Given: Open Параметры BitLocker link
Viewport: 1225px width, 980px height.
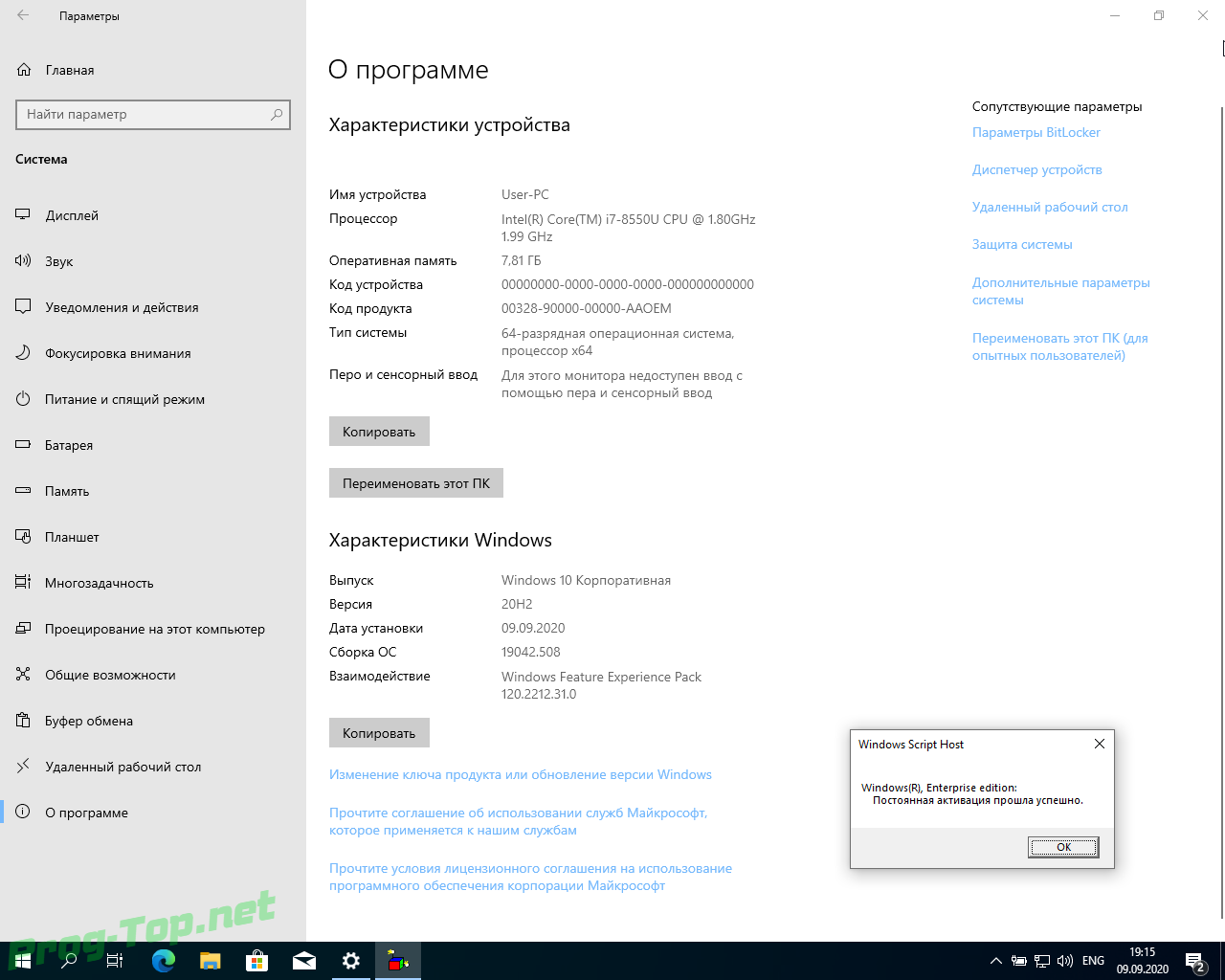Looking at the screenshot, I should [x=1036, y=132].
